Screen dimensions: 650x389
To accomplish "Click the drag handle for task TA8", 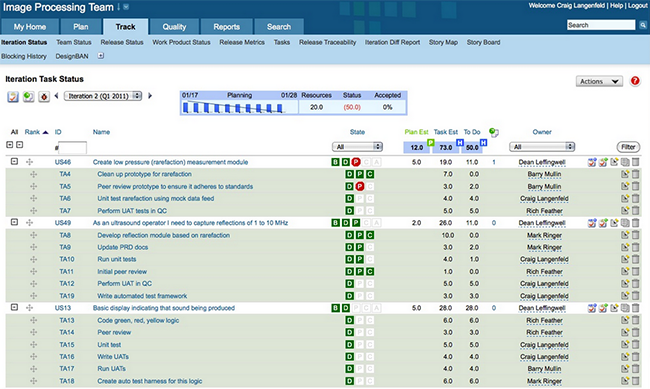I will (34, 235).
